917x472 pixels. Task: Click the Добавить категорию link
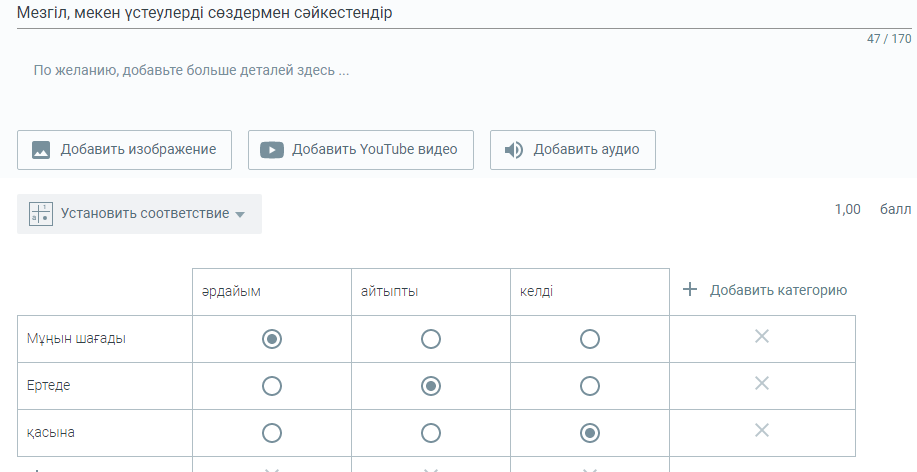pyautogui.click(x=778, y=291)
